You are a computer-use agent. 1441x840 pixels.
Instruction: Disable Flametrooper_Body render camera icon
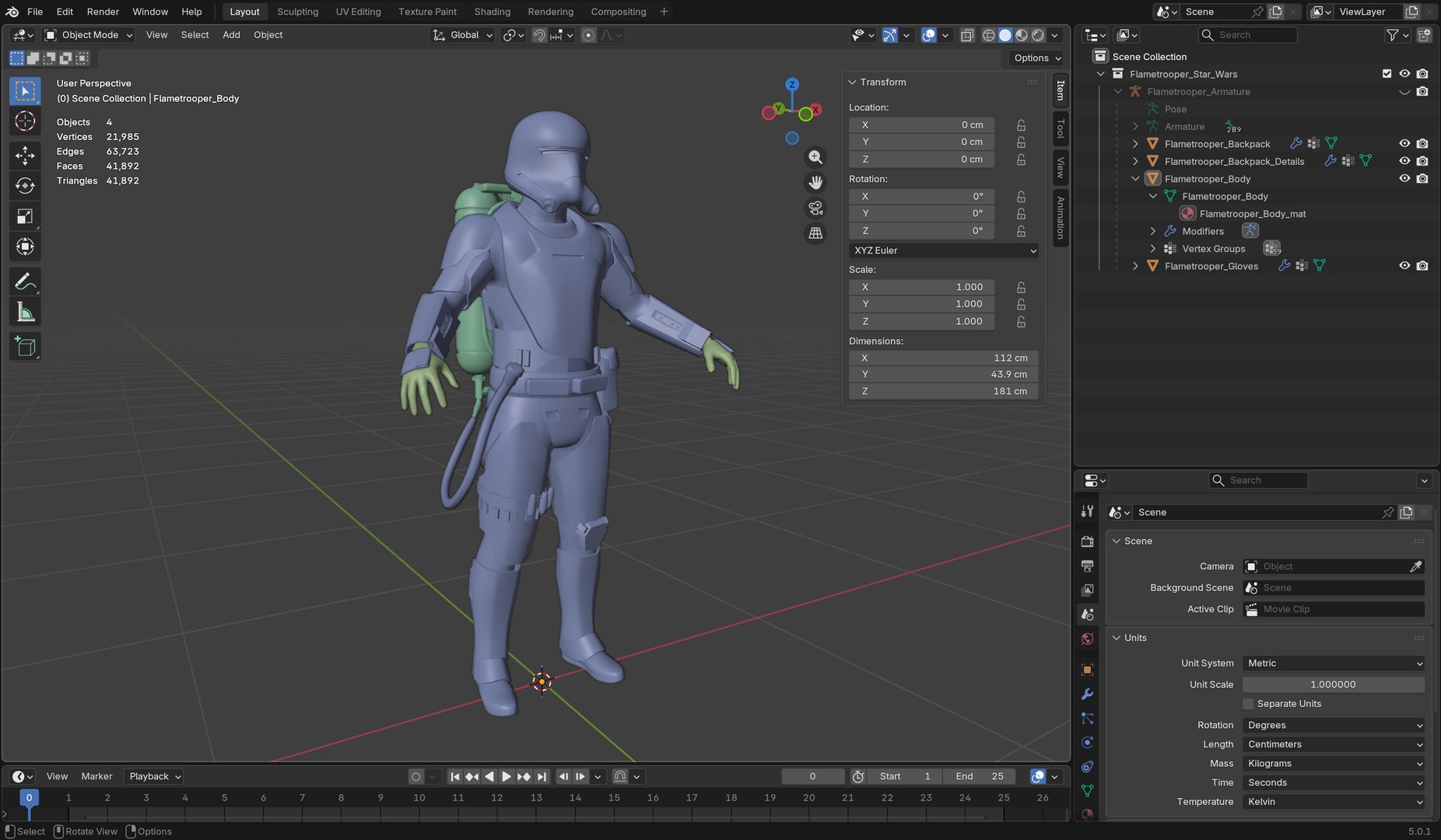1422,179
